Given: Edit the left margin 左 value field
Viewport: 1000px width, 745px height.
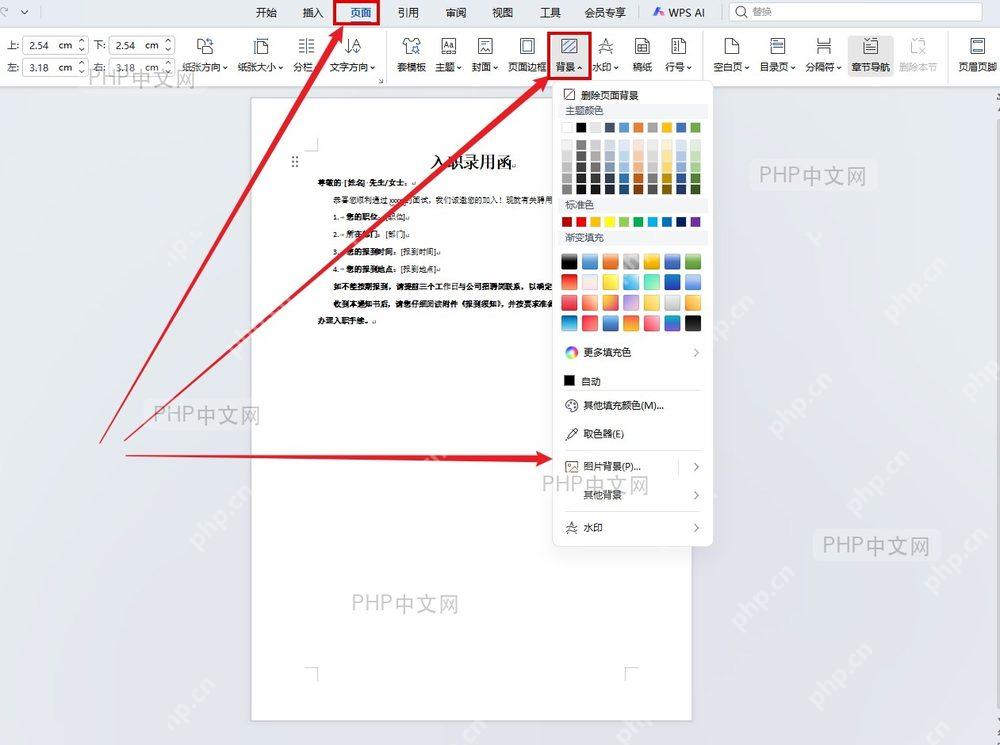Looking at the screenshot, I should [x=50, y=67].
